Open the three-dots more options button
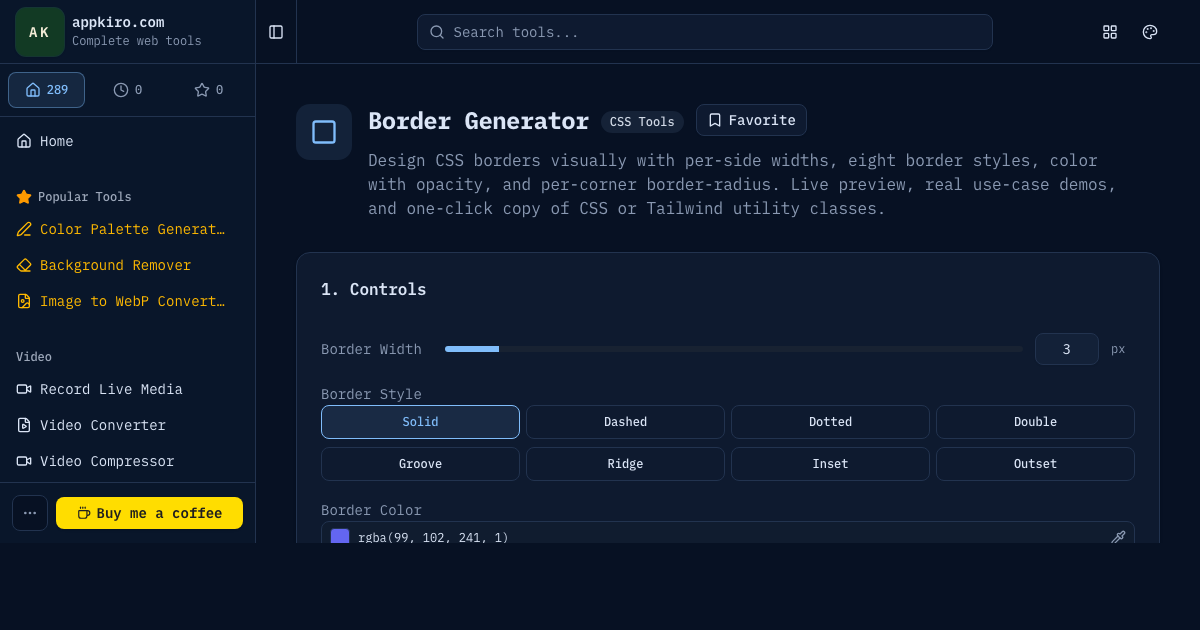Image resolution: width=1200 pixels, height=630 pixels. point(30,513)
